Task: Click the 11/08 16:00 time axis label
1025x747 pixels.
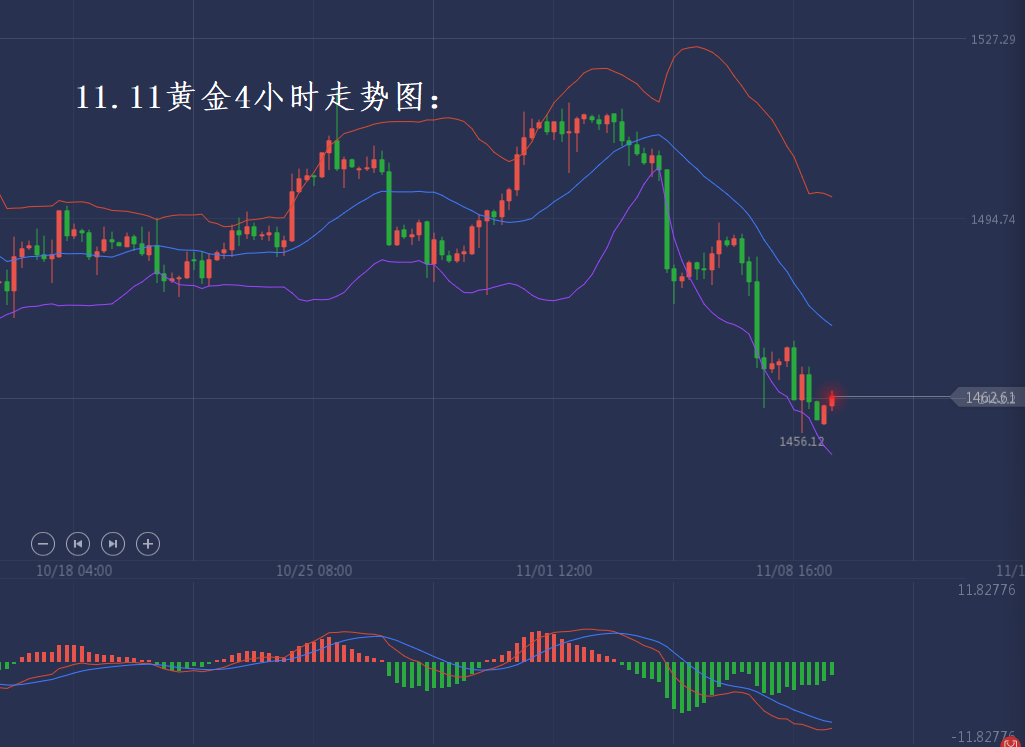Action: pyautogui.click(x=794, y=571)
